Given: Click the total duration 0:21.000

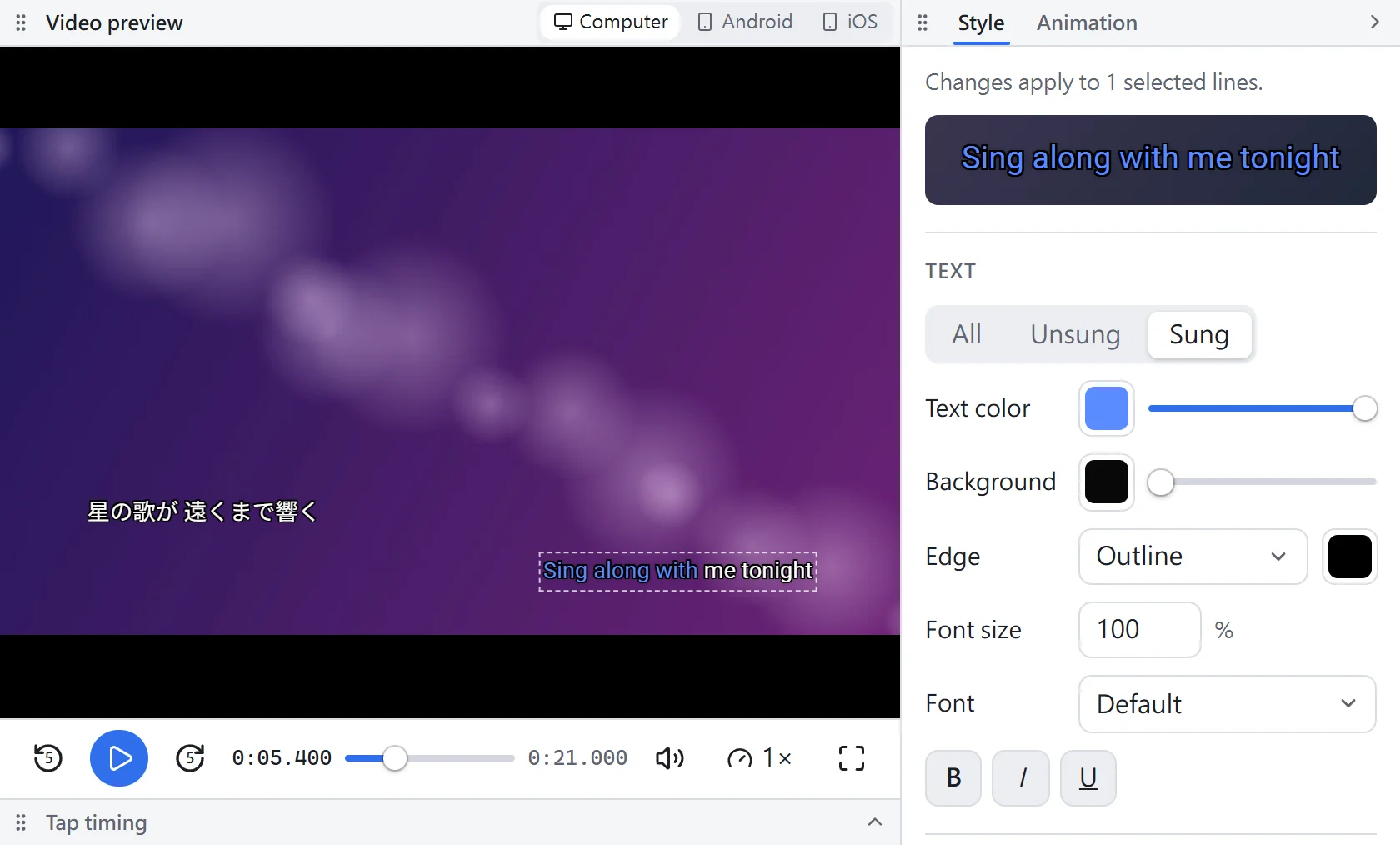Looking at the screenshot, I should point(577,758).
